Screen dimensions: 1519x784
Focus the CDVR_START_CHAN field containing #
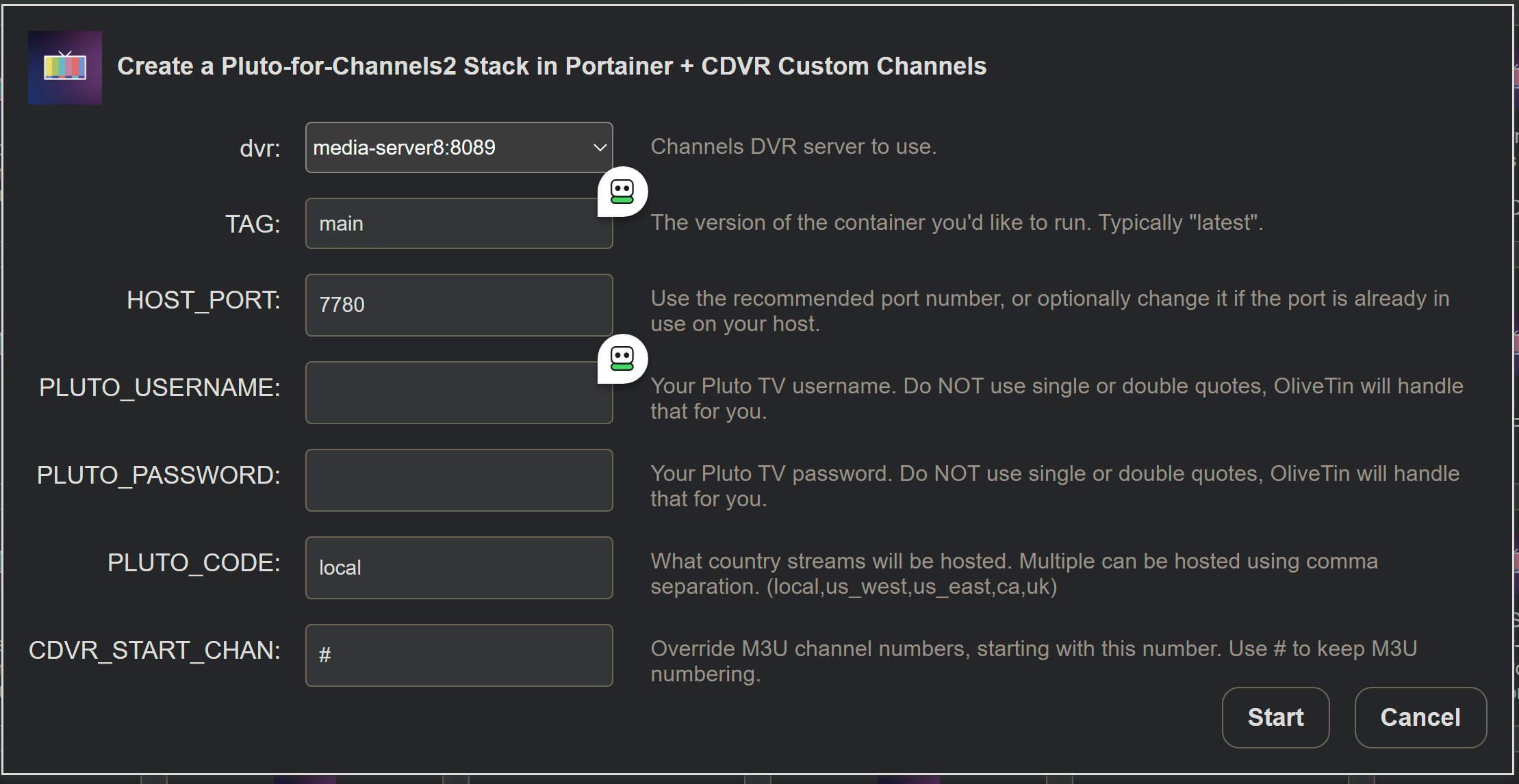[459, 655]
